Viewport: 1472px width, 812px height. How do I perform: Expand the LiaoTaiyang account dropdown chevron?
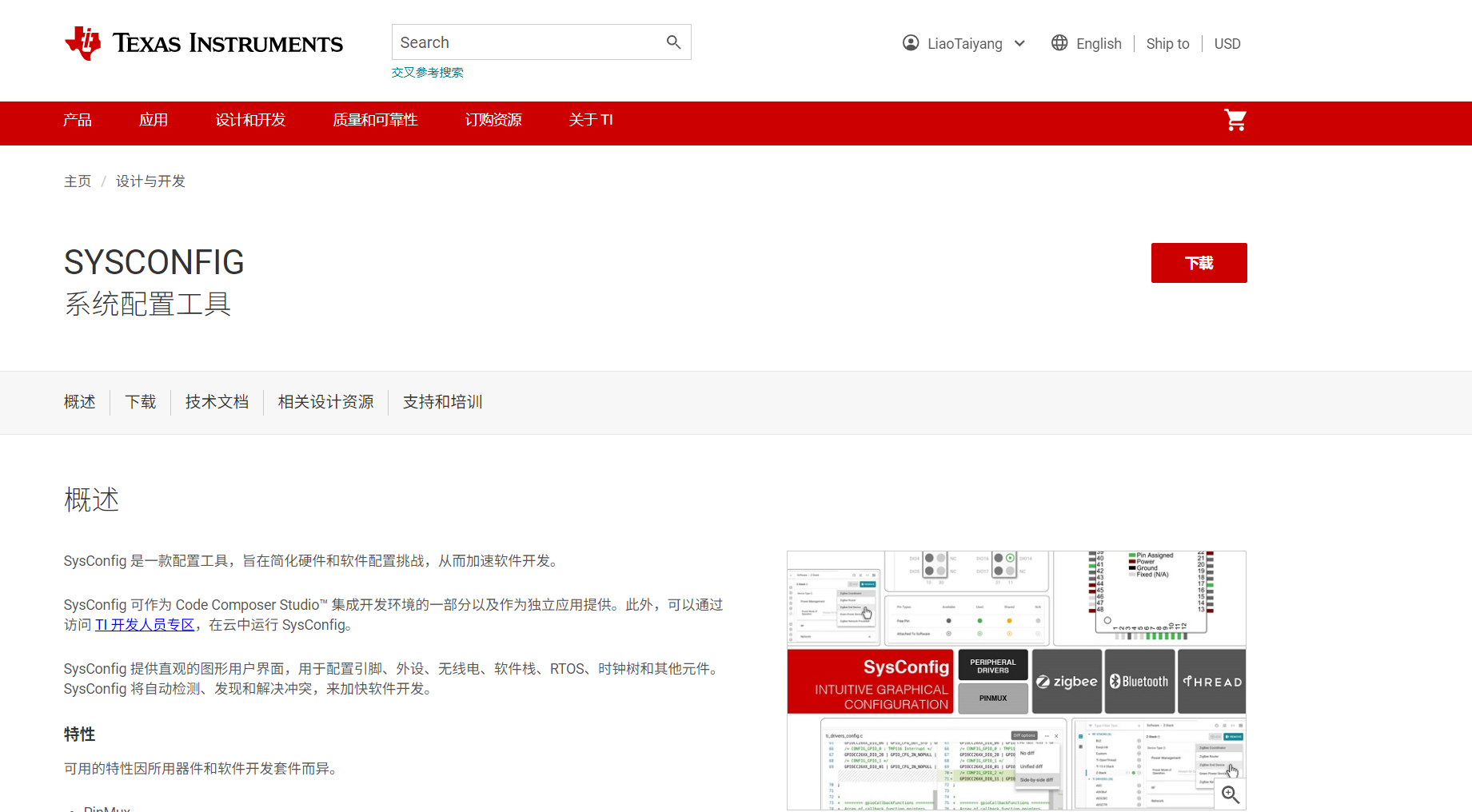coord(1019,43)
